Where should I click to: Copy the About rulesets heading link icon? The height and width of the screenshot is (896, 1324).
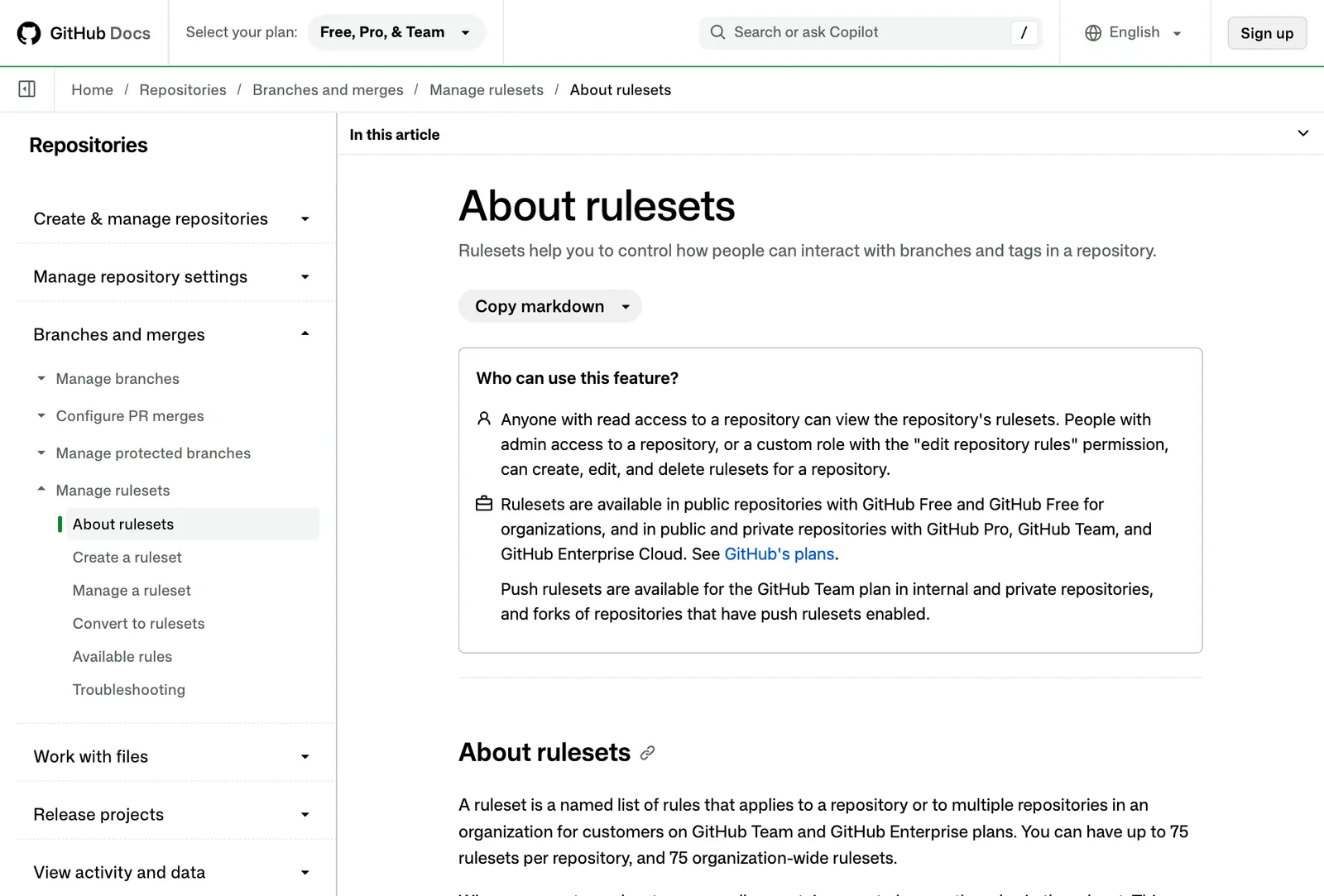(647, 753)
